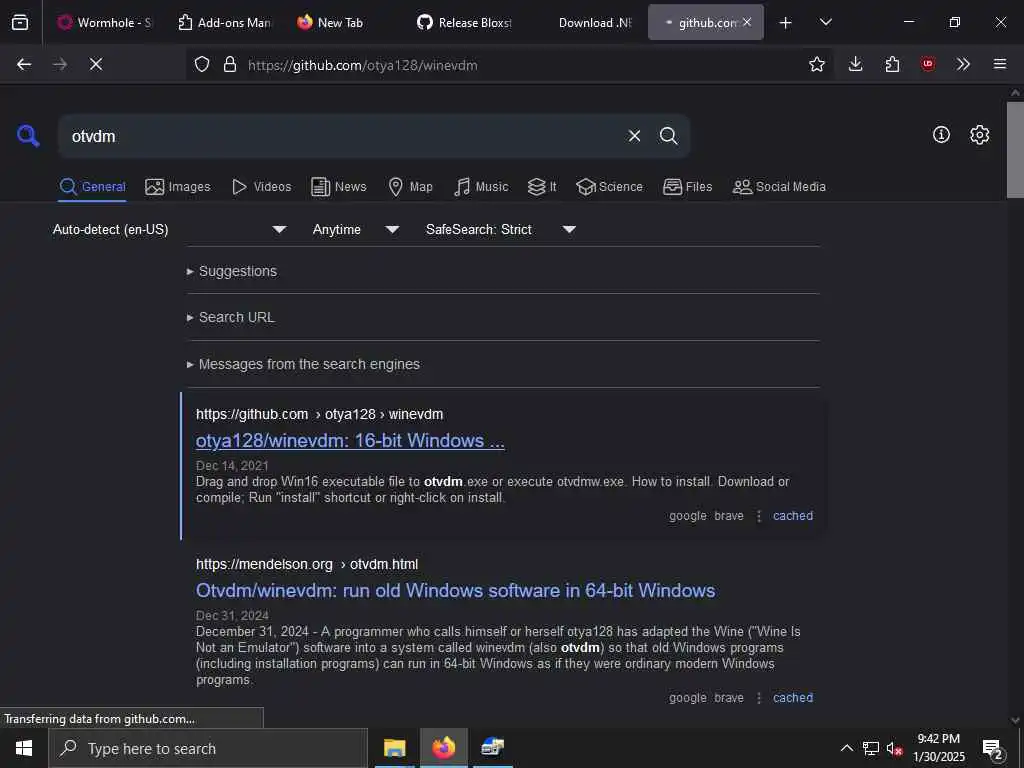1024x768 pixels.
Task: Open extensions puzzle icon
Action: pos(891,64)
